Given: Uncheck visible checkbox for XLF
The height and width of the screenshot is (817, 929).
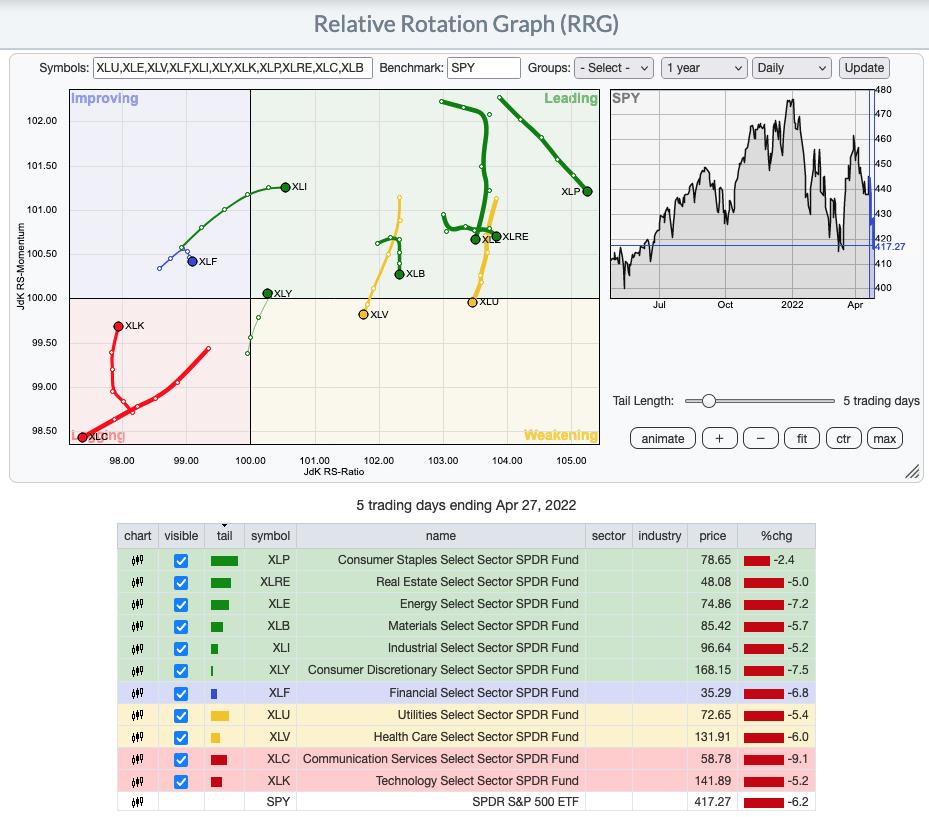Looking at the screenshot, I should (x=181, y=693).
